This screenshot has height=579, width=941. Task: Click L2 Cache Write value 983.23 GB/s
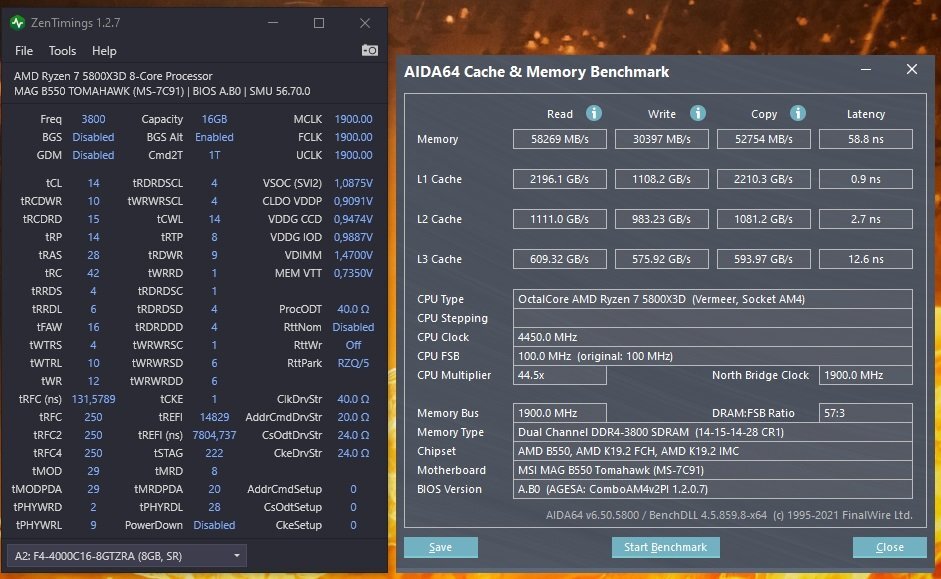662,219
